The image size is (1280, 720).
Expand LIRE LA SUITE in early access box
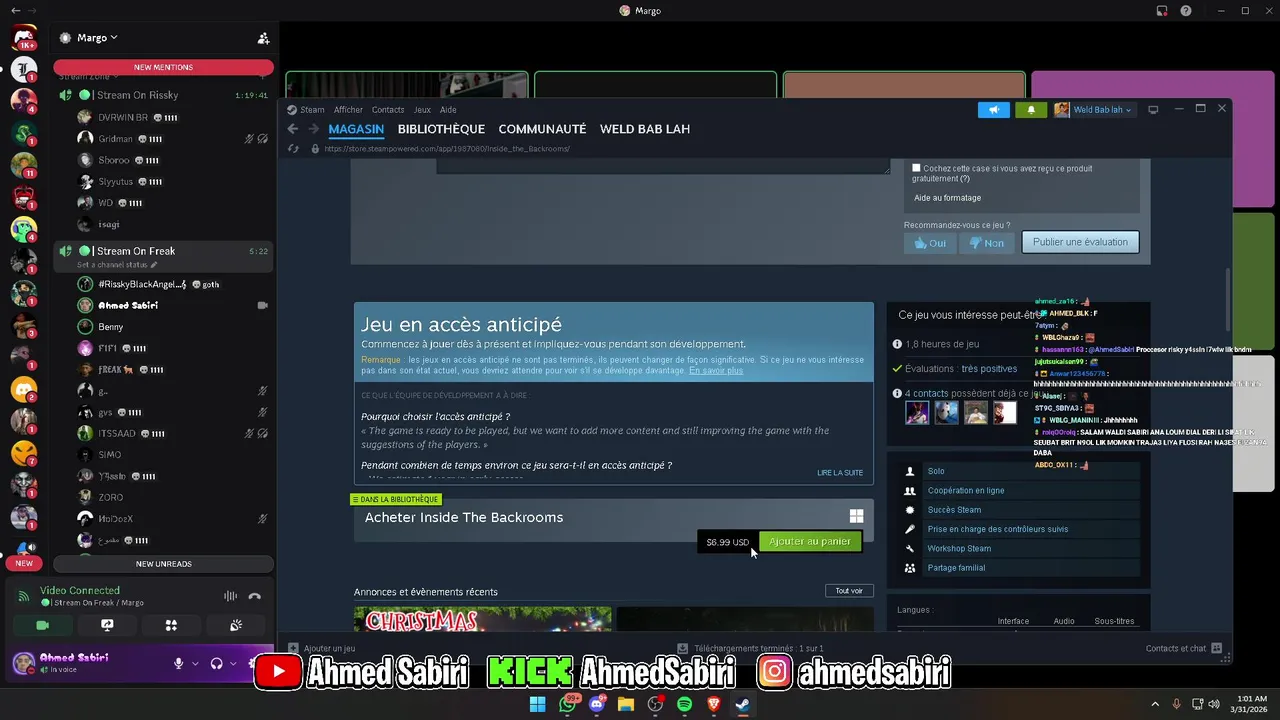pos(840,473)
